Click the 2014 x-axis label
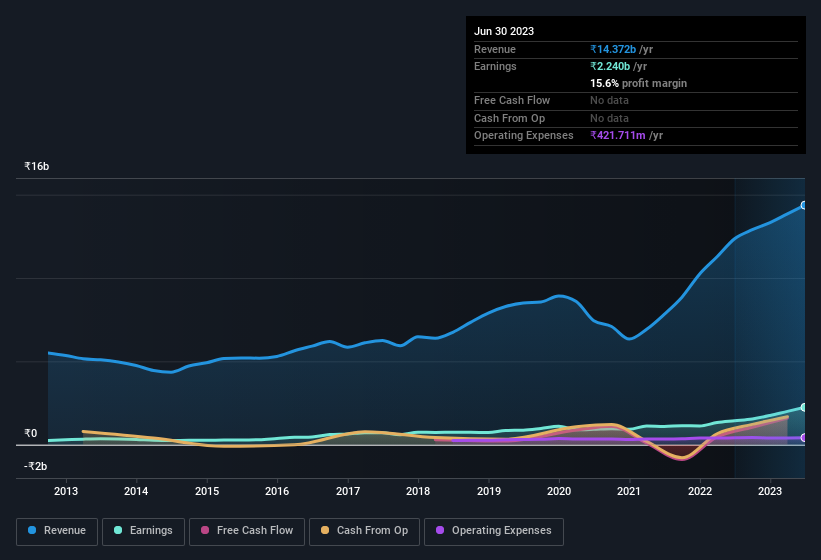 click(136, 491)
